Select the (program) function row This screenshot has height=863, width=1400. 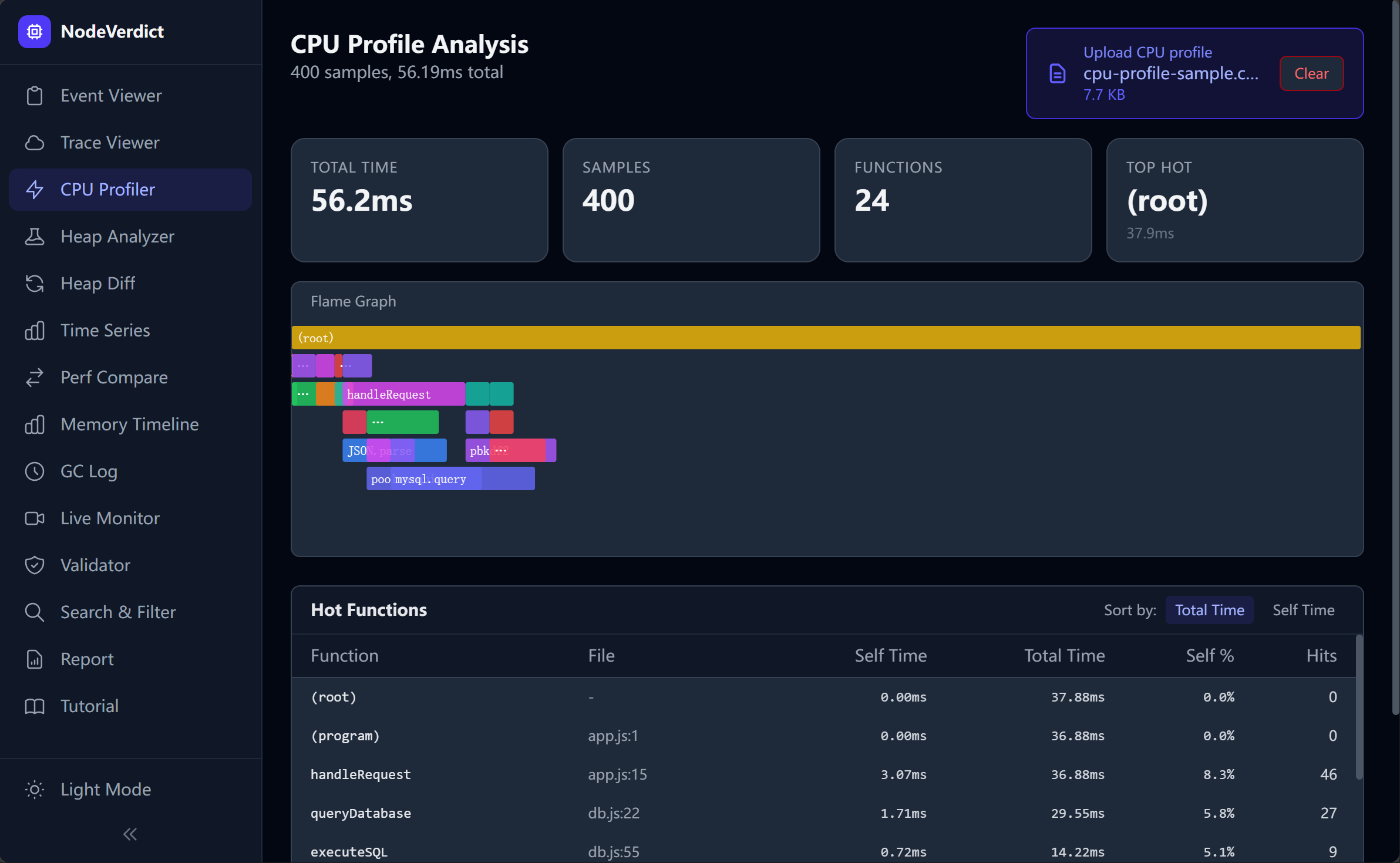[823, 736]
